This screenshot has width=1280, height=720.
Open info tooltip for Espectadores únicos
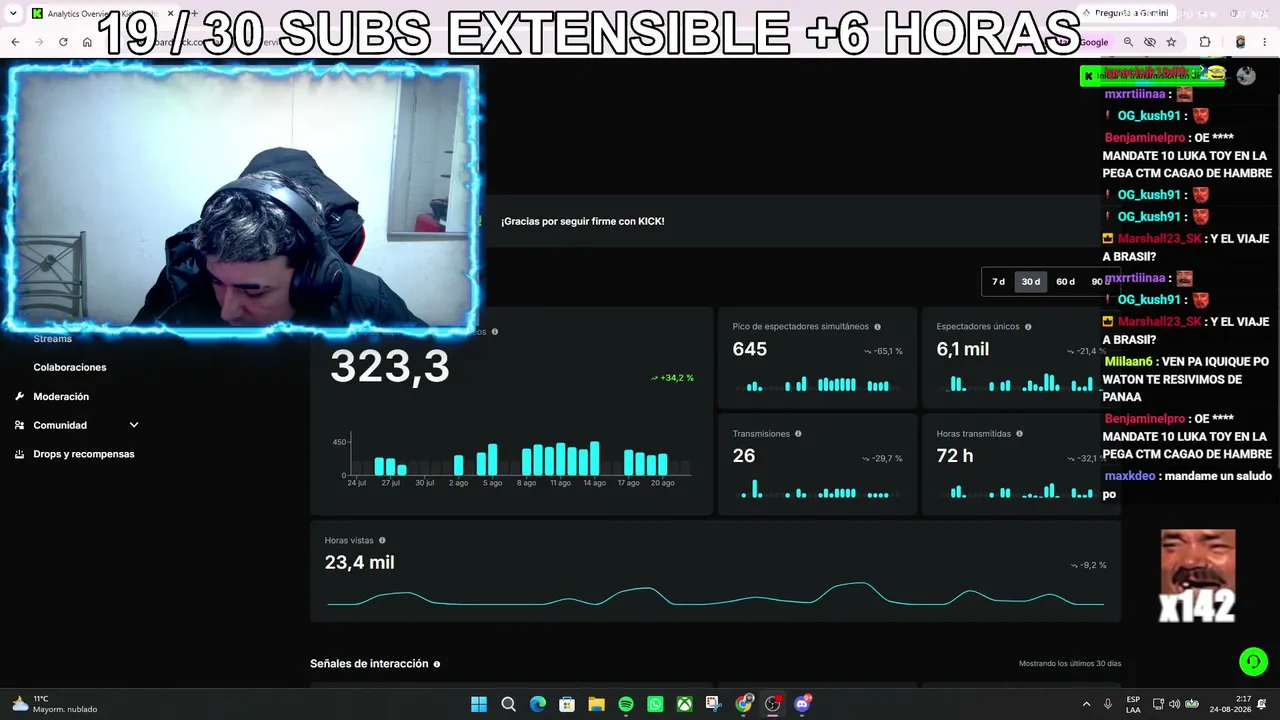coord(1027,327)
